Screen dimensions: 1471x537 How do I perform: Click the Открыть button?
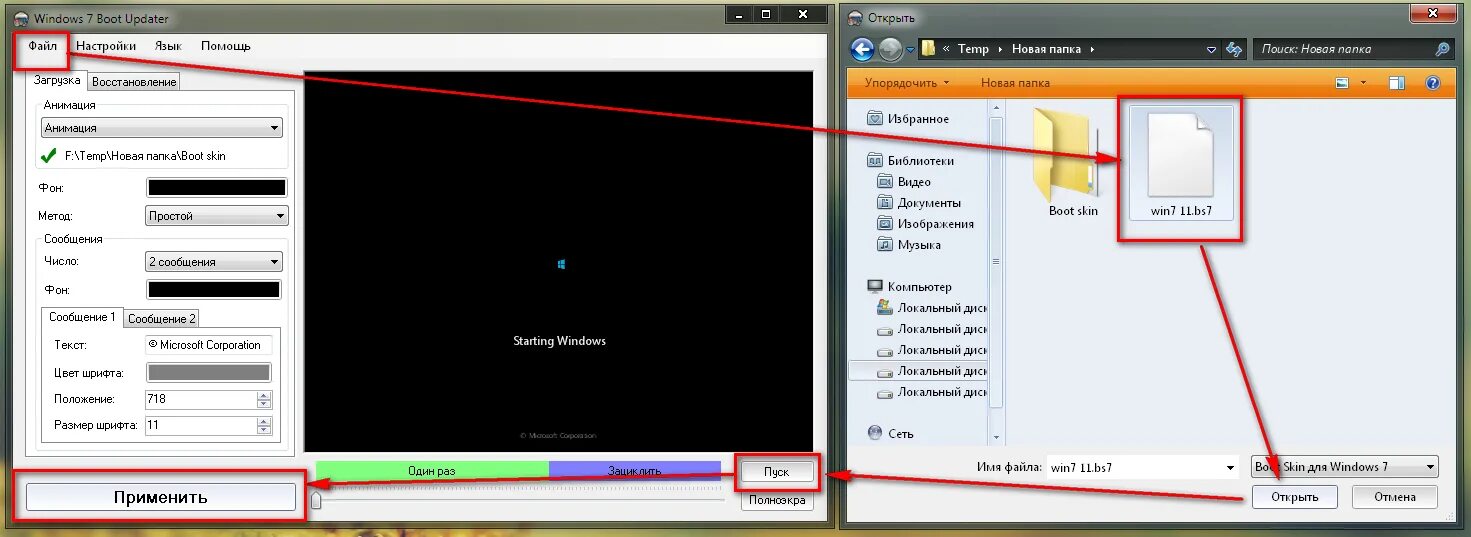tap(1295, 497)
